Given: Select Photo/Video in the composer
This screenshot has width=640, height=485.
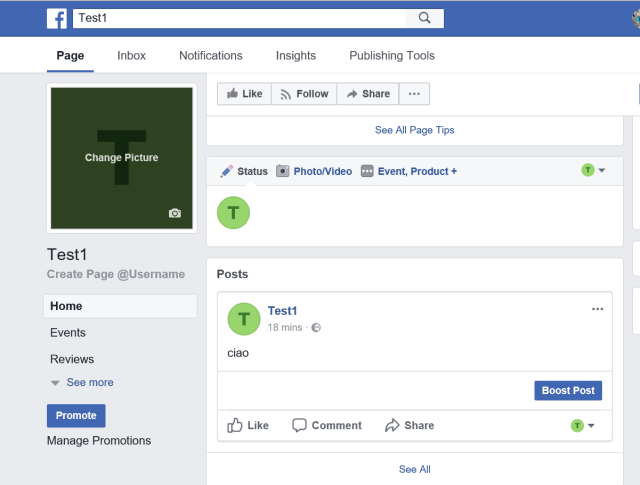Looking at the screenshot, I should pyautogui.click(x=314, y=171).
